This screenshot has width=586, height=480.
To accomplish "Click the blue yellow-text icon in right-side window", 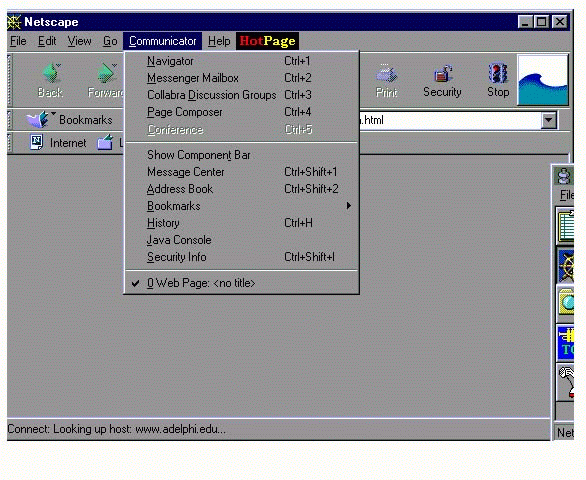I will tap(566, 343).
